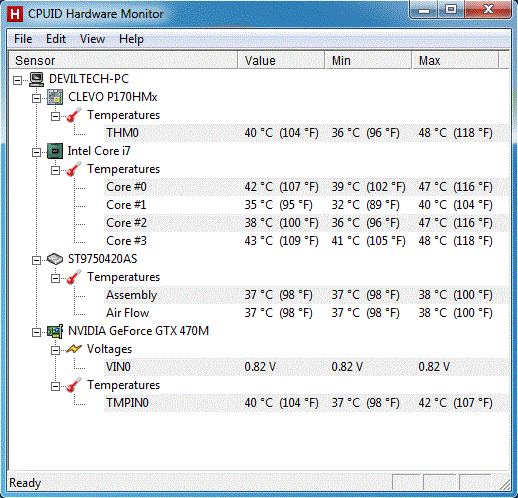518x498 pixels.
Task: Open the View menu
Action: pyautogui.click(x=92, y=39)
